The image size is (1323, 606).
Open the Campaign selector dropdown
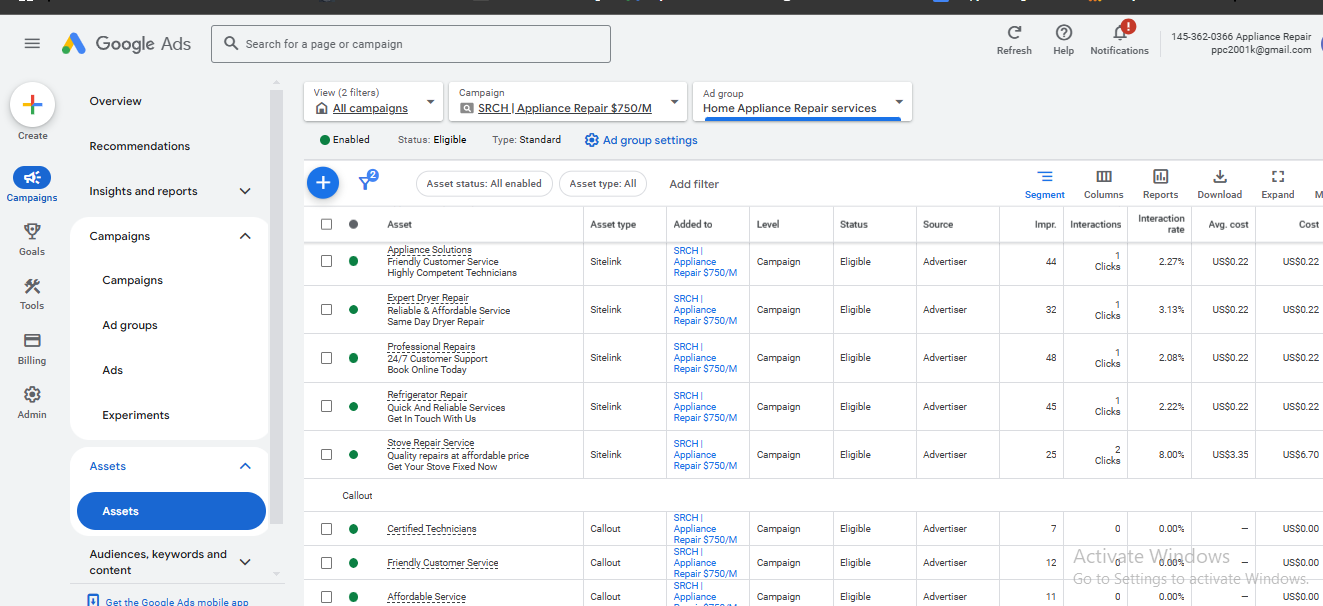click(568, 101)
